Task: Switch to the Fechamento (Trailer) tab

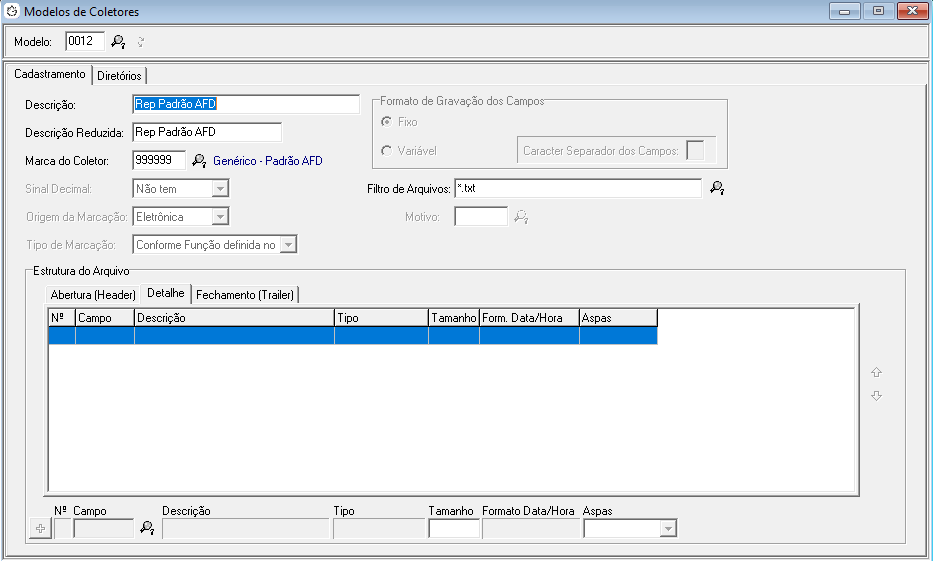Action: (246, 294)
